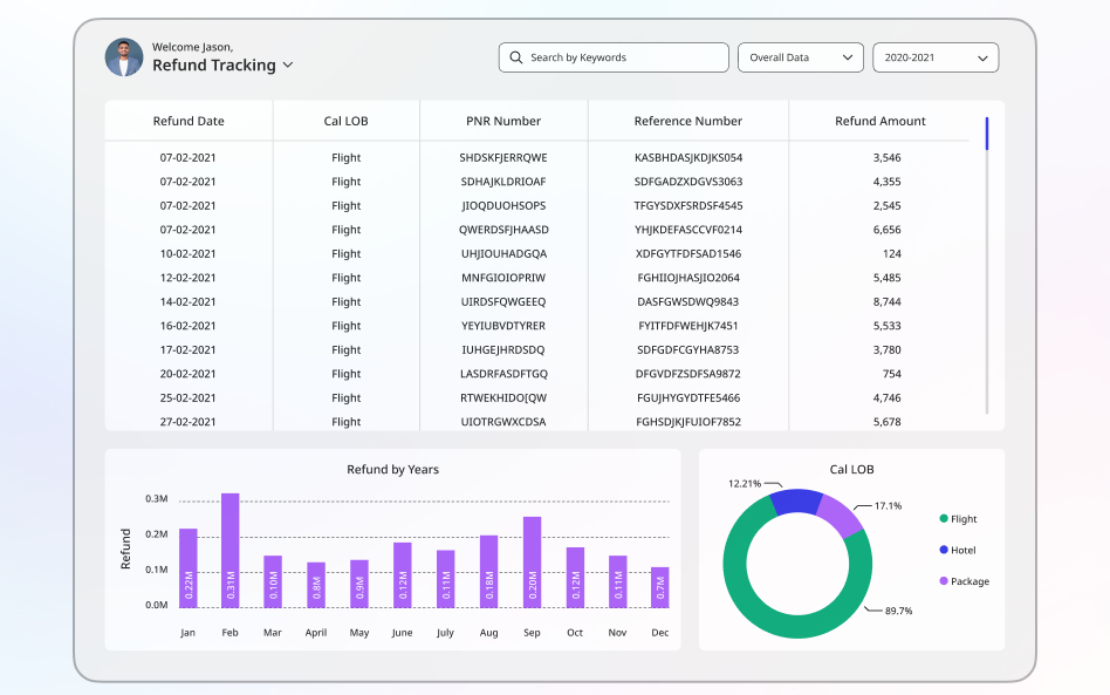Click refund amount 3,546
Screen dimensions: 1110x695
coord(887,158)
